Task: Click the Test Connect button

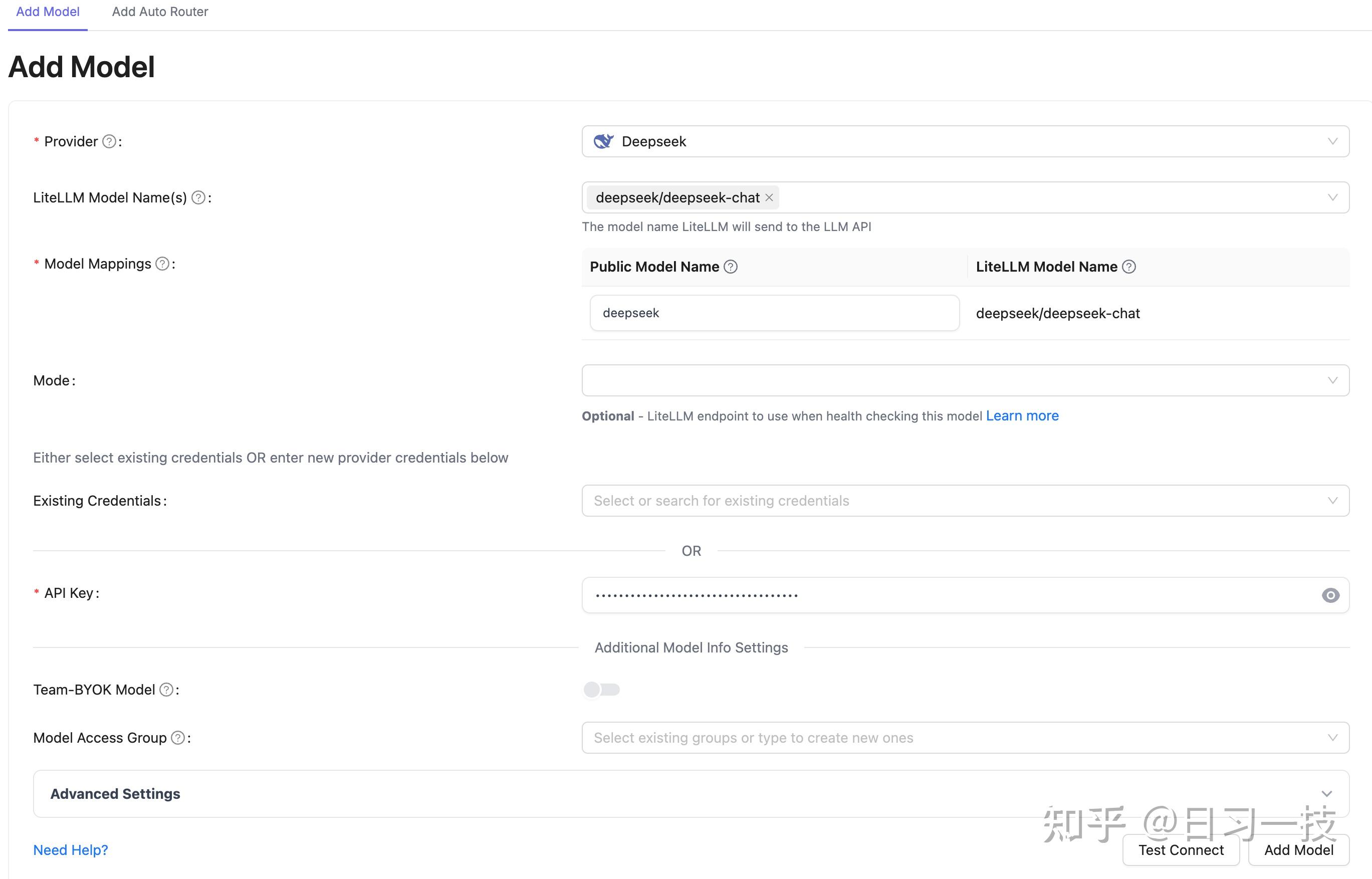Action: click(1181, 850)
